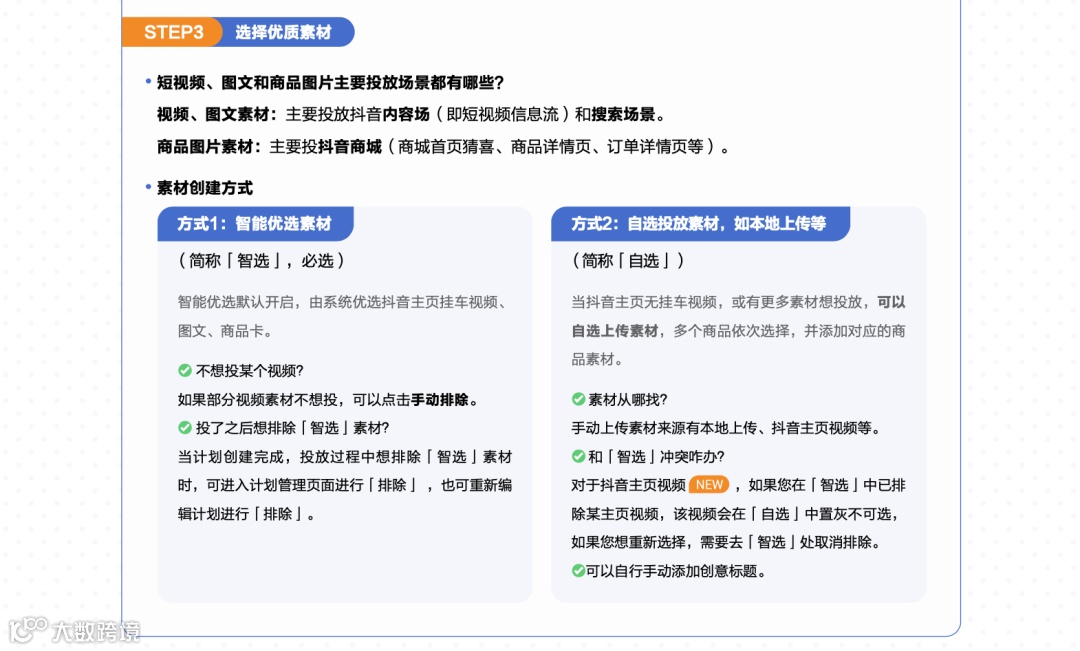
Task: Click the paragraph starting 当抖音主页无挂车视频
Action: (x=738, y=331)
